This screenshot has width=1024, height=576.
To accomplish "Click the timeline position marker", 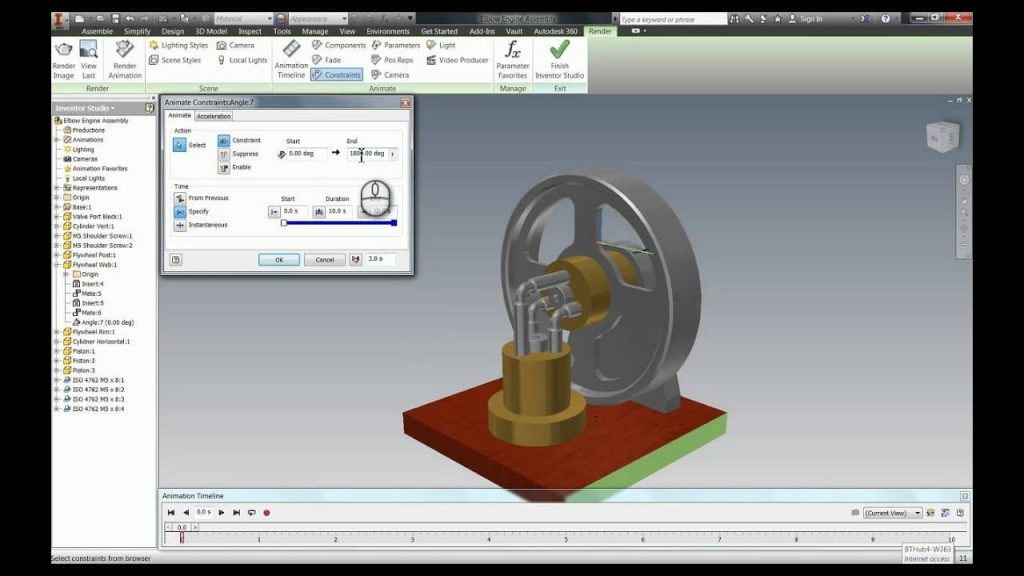I will 182,537.
